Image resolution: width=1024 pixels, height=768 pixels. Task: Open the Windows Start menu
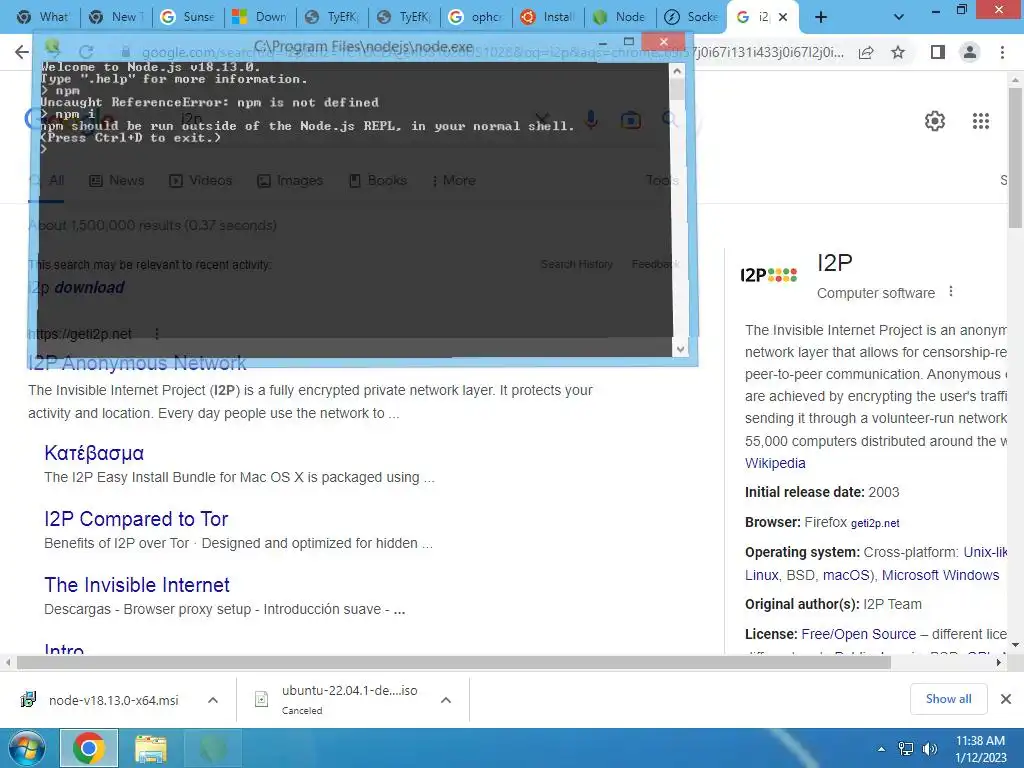[27, 748]
